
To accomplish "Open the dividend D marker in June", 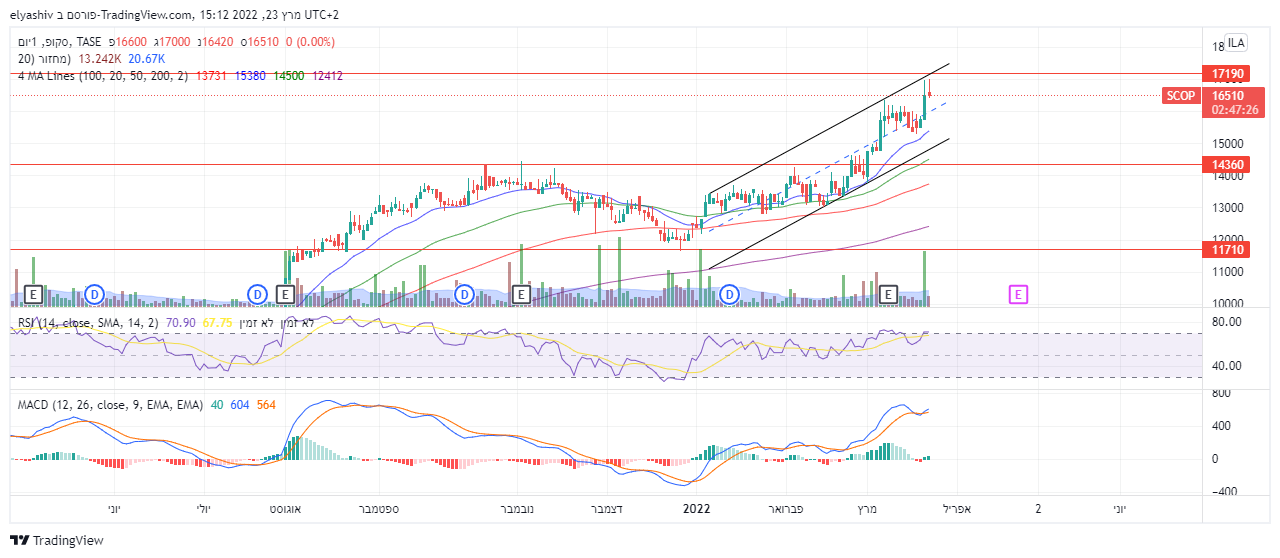I will coord(94,294).
